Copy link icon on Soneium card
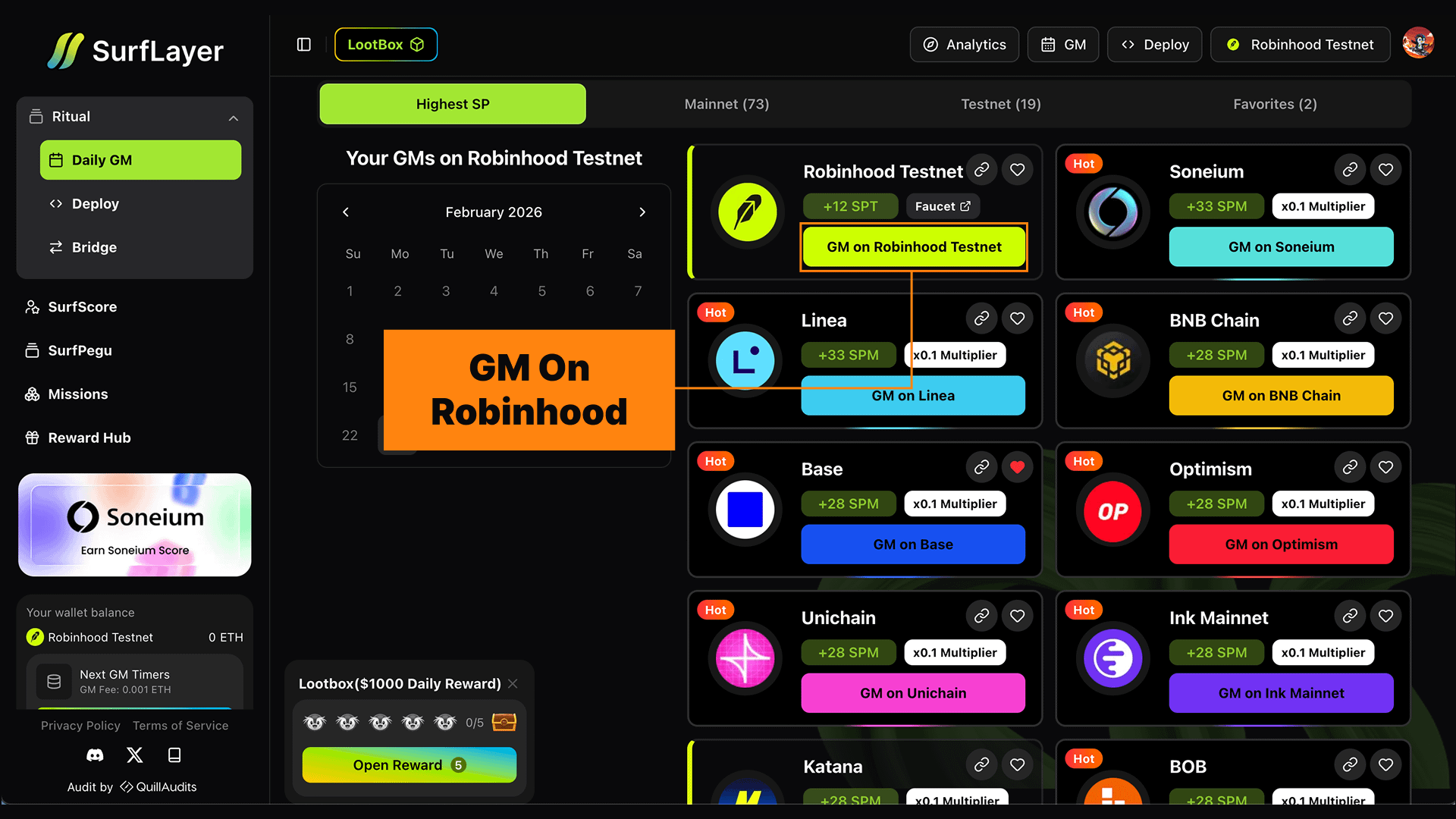Image resolution: width=1456 pixels, height=819 pixels. tap(1350, 170)
